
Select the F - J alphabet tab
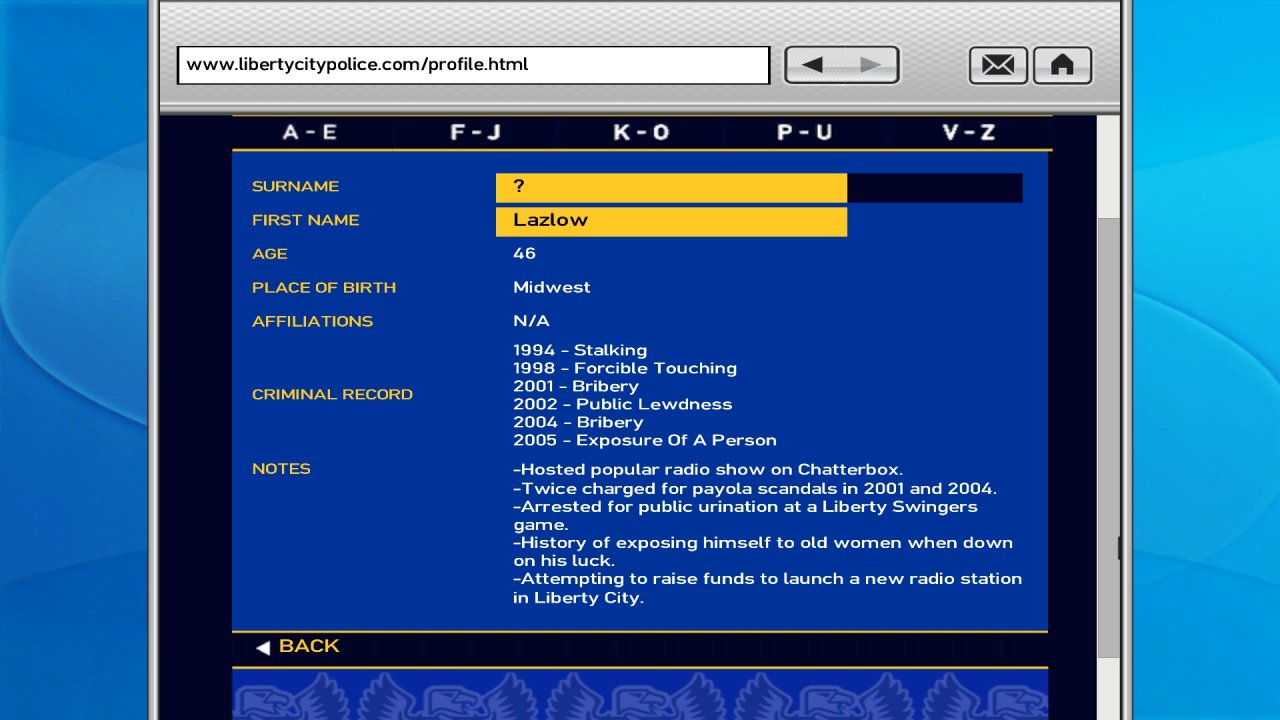475,132
